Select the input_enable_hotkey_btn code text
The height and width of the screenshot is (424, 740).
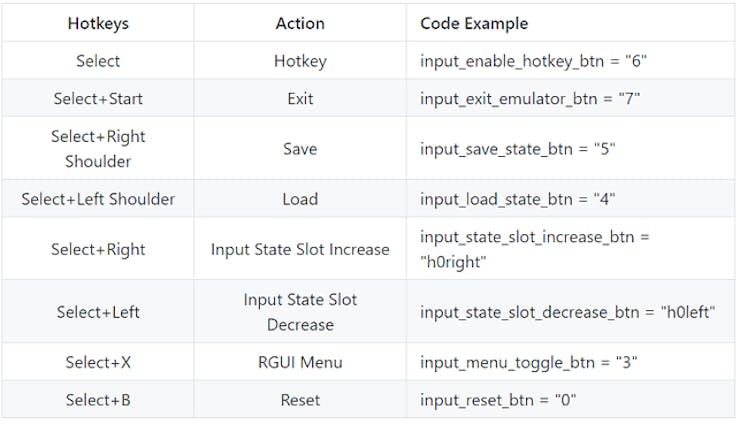533,61
